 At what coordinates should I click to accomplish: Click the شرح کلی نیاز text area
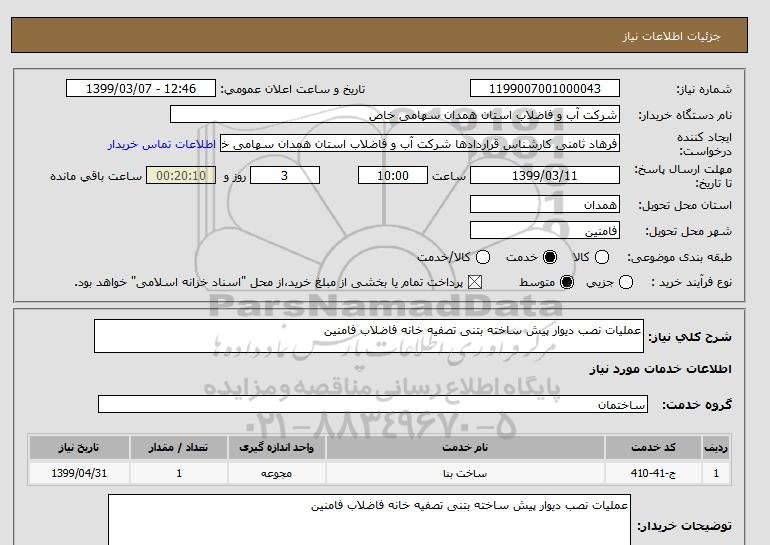[369, 336]
